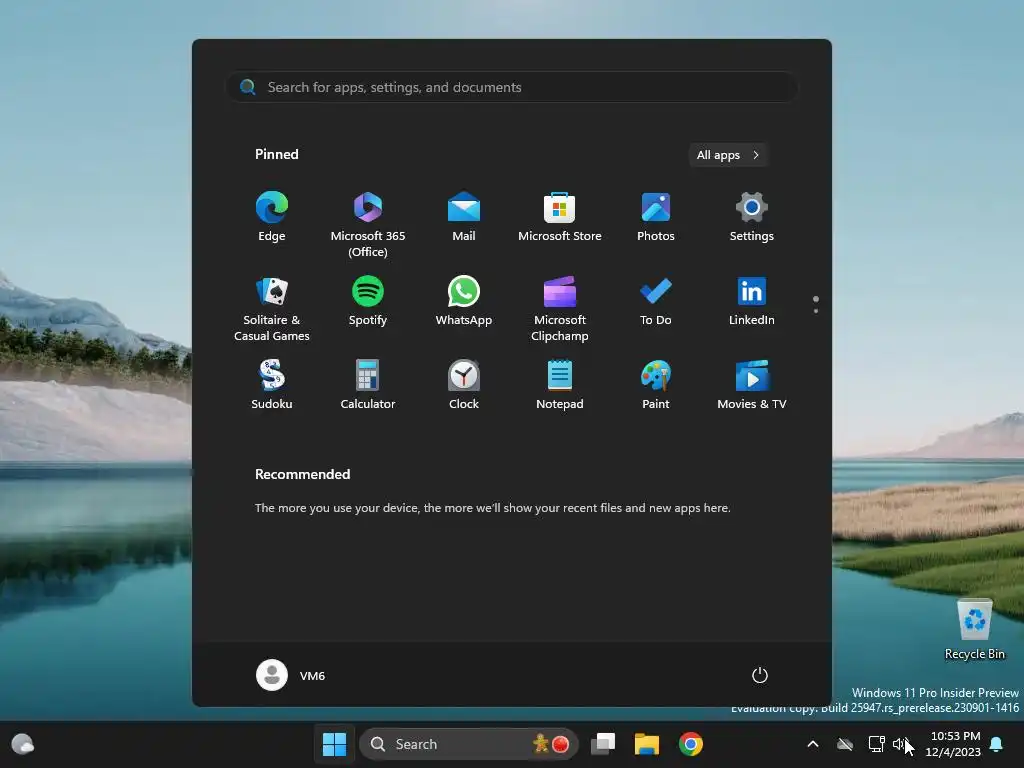Viewport: 1024px width, 768px height.
Task: Open the VM6 user account menu
Action: [291, 675]
